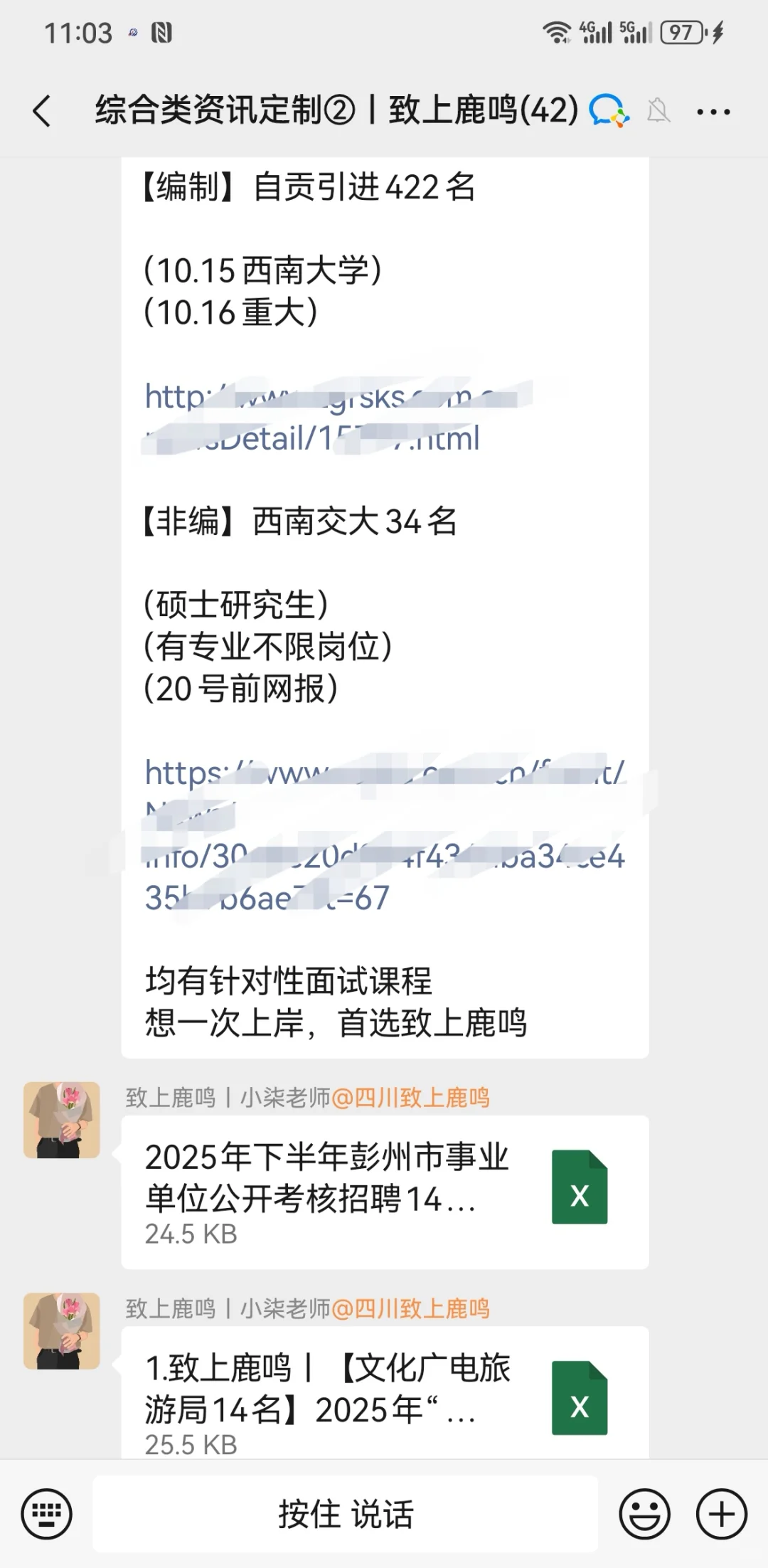Tap the colorful chat bubble icon in header

(x=609, y=111)
